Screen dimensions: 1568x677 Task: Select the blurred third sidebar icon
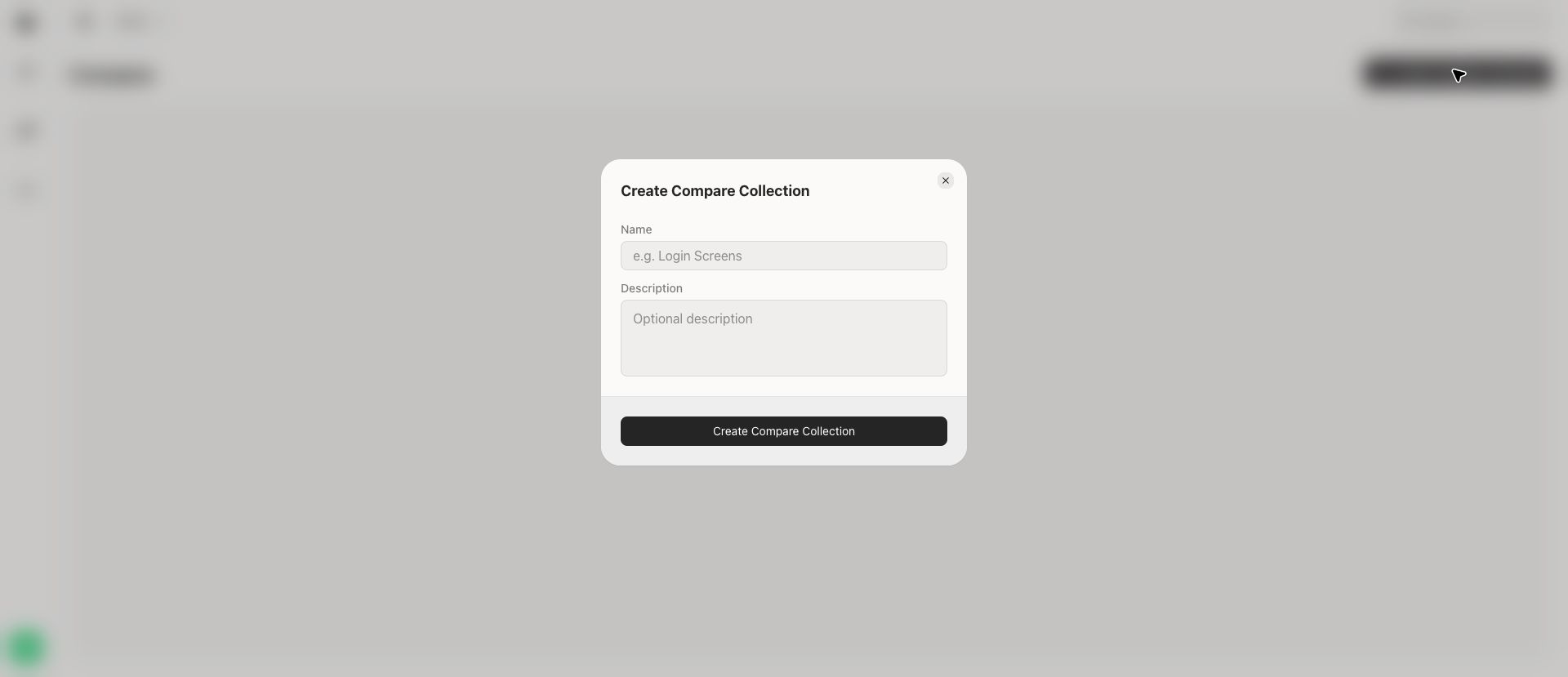(27, 131)
